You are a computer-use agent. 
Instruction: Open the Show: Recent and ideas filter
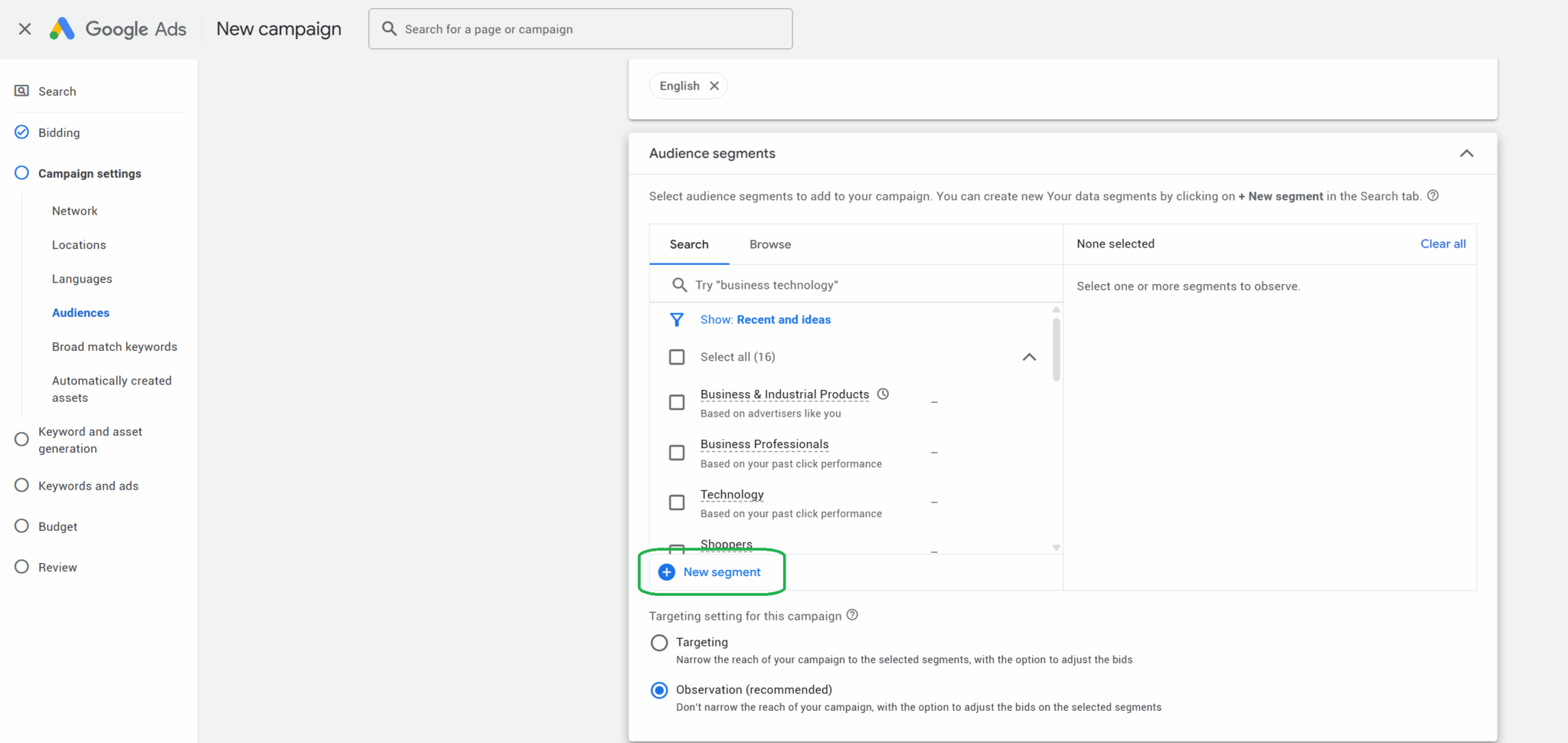[766, 319]
